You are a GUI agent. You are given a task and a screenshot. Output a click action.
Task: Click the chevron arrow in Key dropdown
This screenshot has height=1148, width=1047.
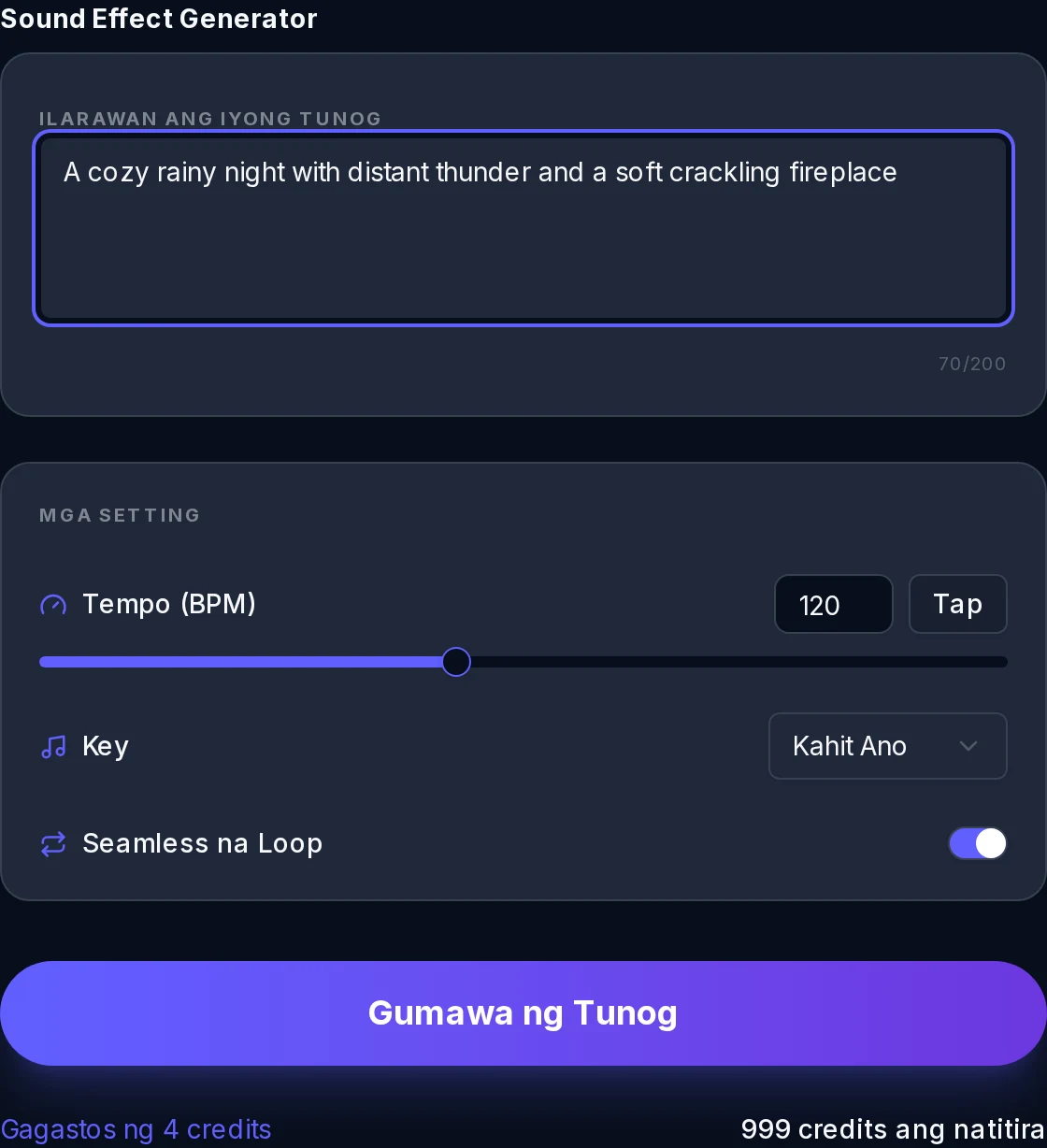[x=968, y=746]
